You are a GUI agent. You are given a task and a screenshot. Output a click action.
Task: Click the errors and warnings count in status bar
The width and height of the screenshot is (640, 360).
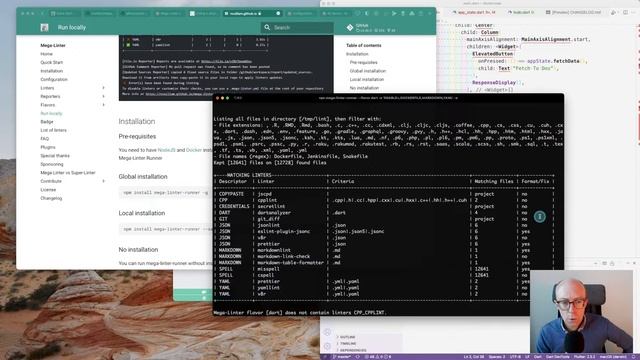pyautogui.click(x=378, y=357)
